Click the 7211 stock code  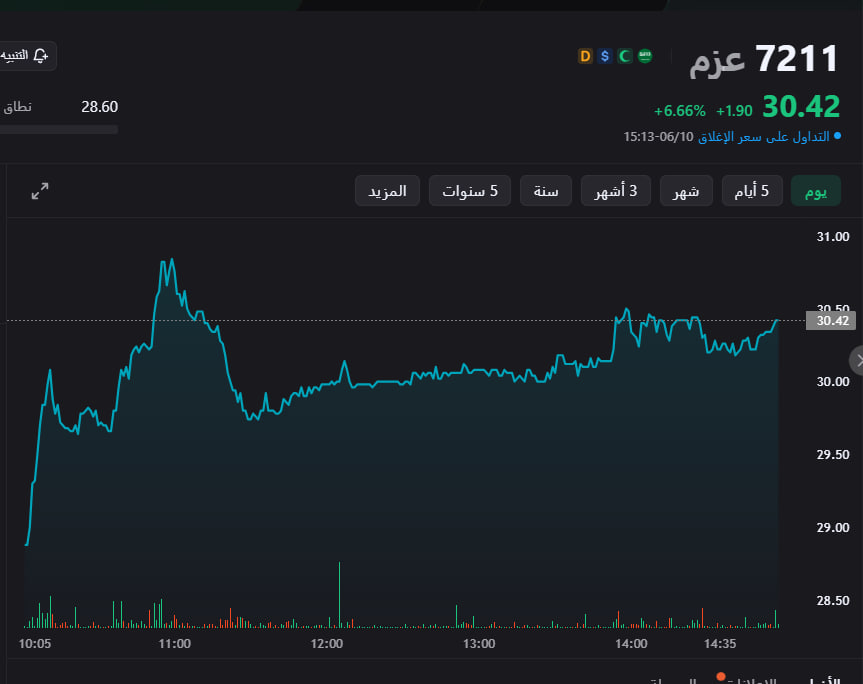(x=797, y=58)
